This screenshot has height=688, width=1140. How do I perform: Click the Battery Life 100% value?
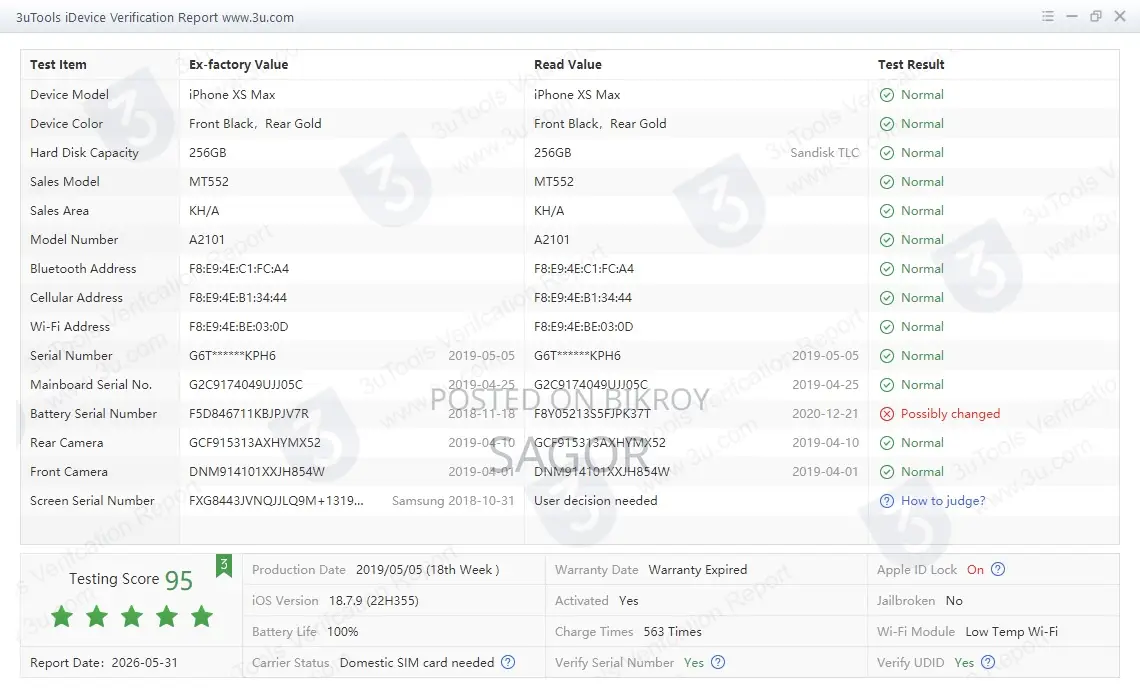[342, 631]
